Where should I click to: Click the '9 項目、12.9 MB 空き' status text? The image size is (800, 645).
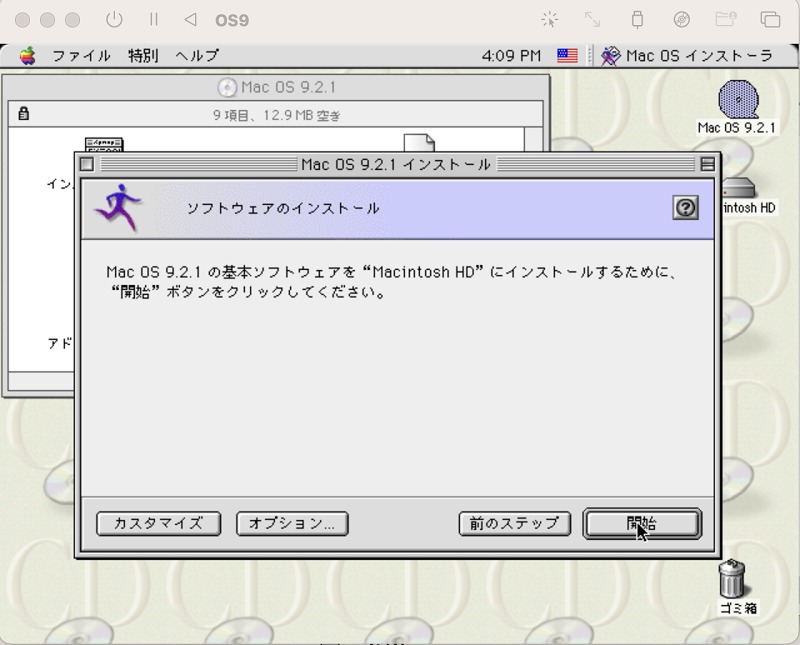point(277,115)
